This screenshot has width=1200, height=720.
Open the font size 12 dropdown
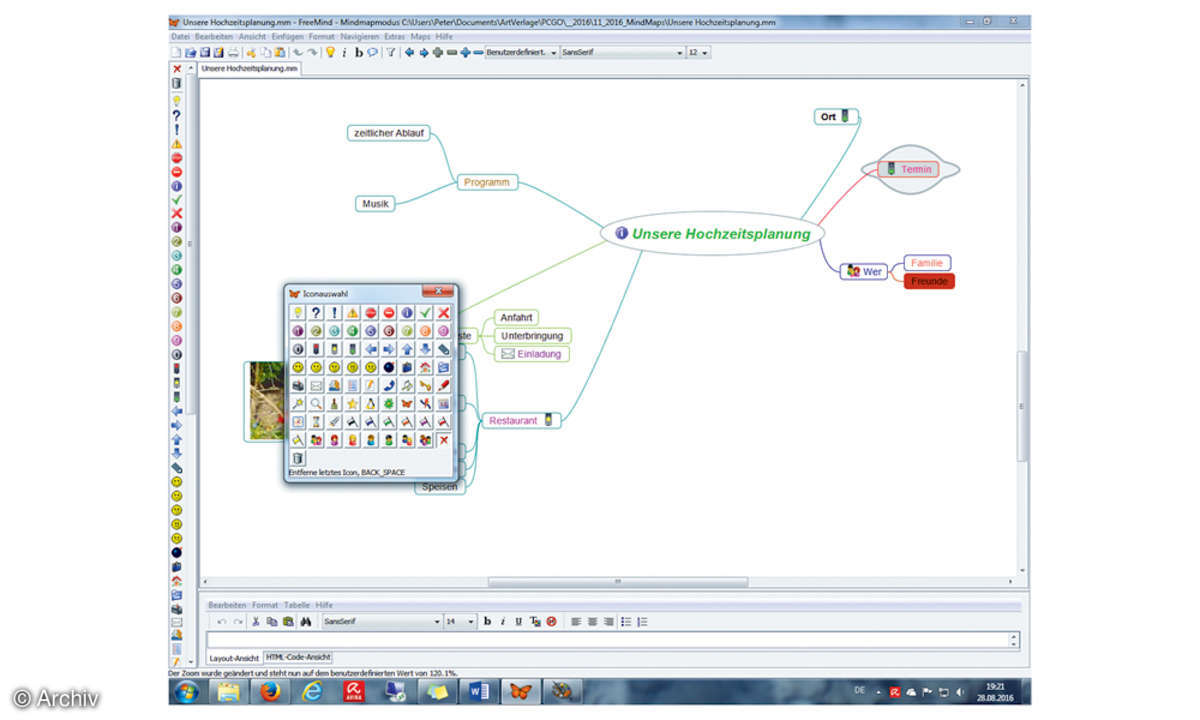tap(699, 52)
